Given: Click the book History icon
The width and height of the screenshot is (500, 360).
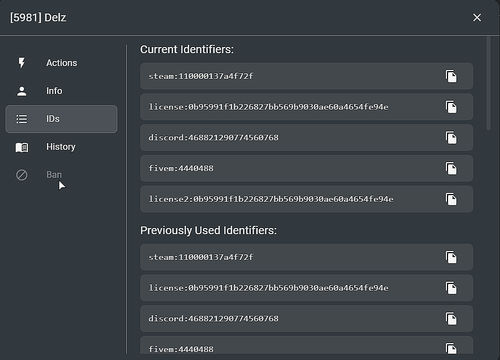Looking at the screenshot, I should coord(22,147).
